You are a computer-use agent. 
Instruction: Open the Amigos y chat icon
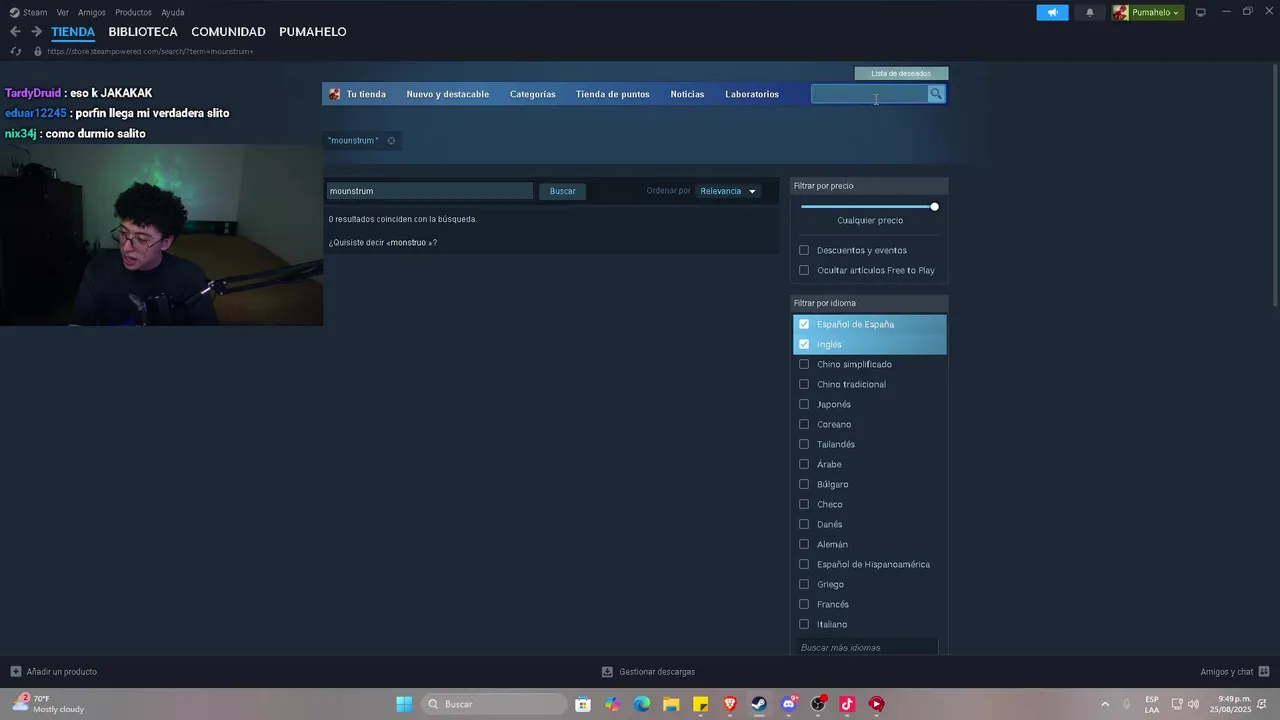pyautogui.click(x=1264, y=672)
